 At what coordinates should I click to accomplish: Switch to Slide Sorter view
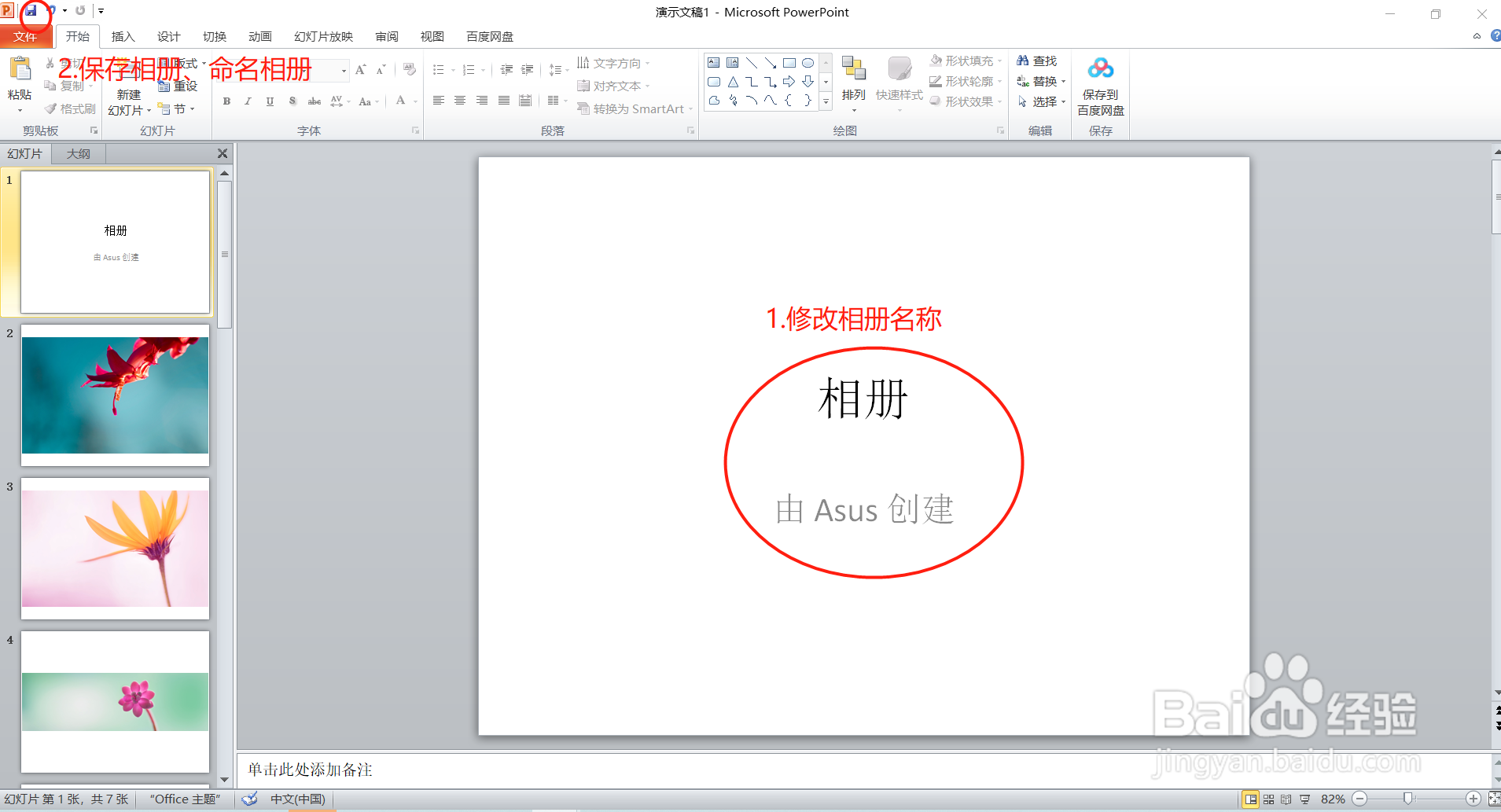click(x=1268, y=799)
